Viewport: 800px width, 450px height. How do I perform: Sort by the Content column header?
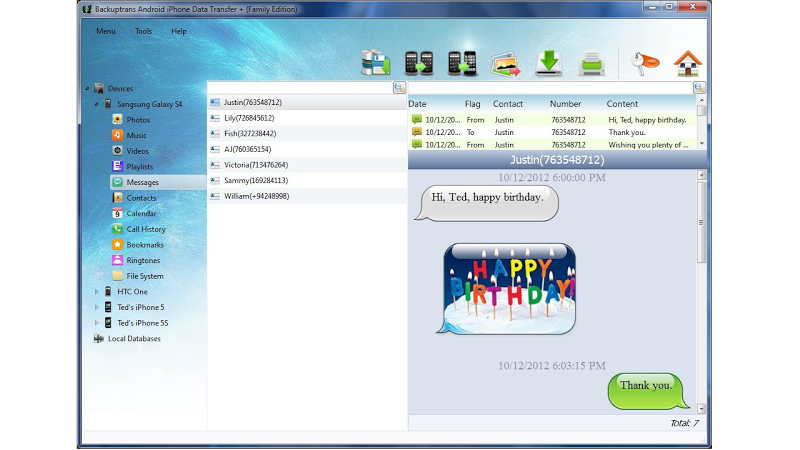pyautogui.click(x=622, y=104)
